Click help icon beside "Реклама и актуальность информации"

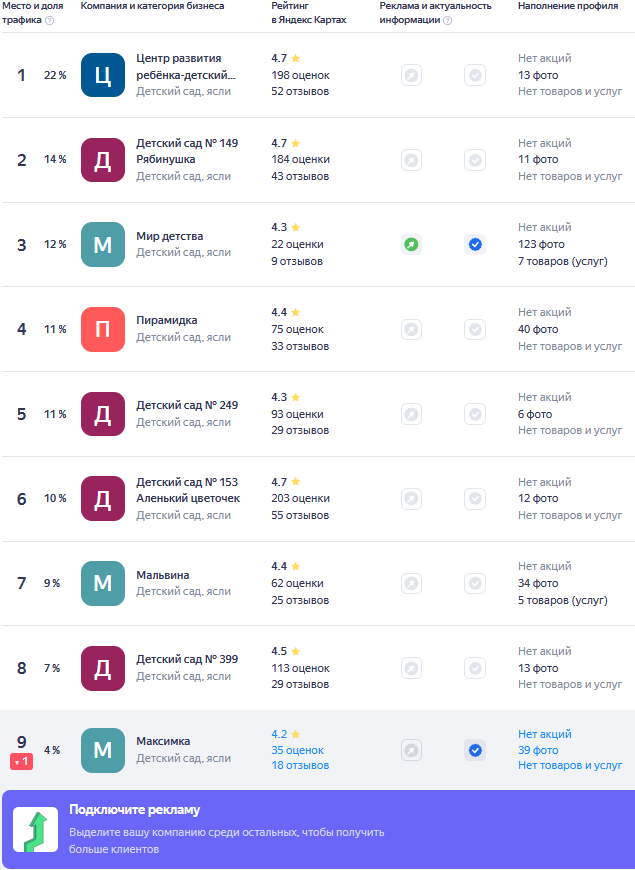pos(447,20)
